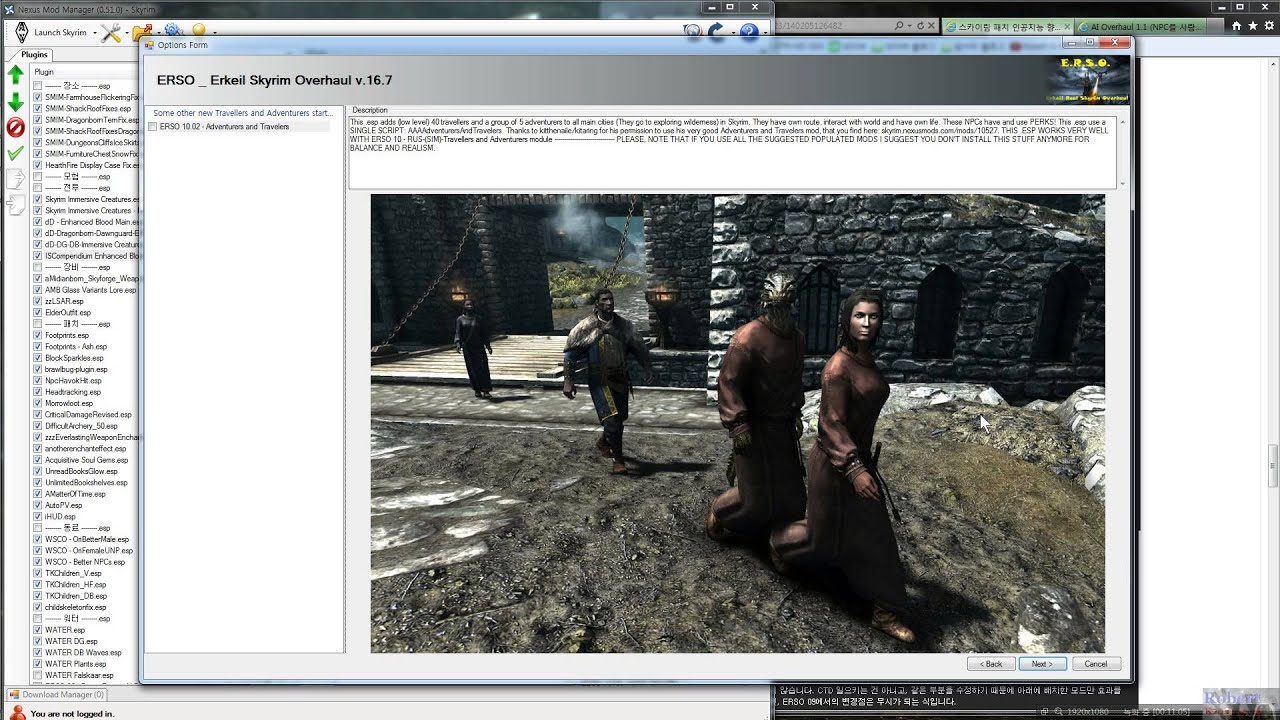This screenshot has width=1280, height=720.
Task: Click the blue refresh arrow icon
Action: [716, 32]
